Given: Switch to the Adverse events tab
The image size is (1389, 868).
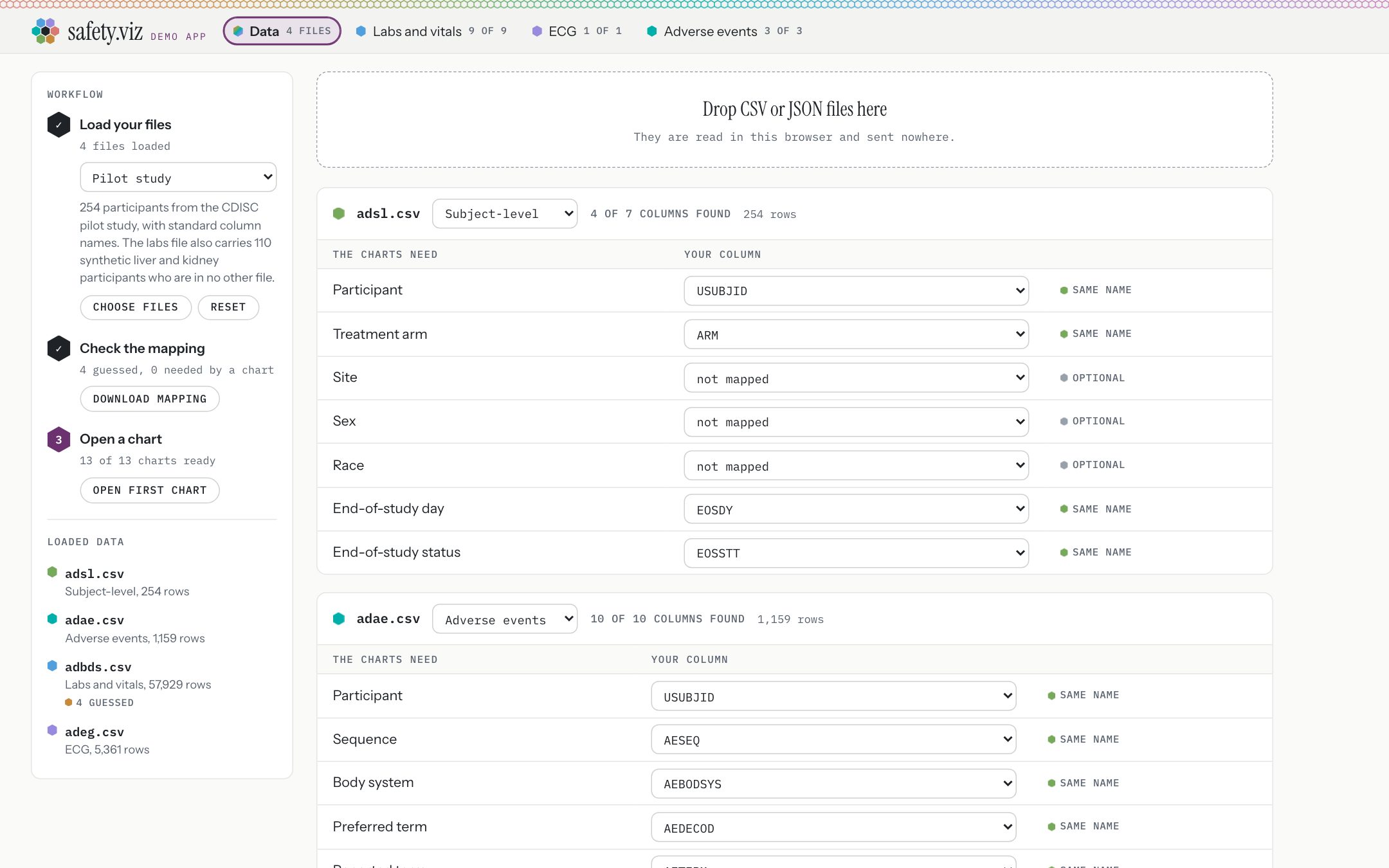Looking at the screenshot, I should (x=725, y=31).
